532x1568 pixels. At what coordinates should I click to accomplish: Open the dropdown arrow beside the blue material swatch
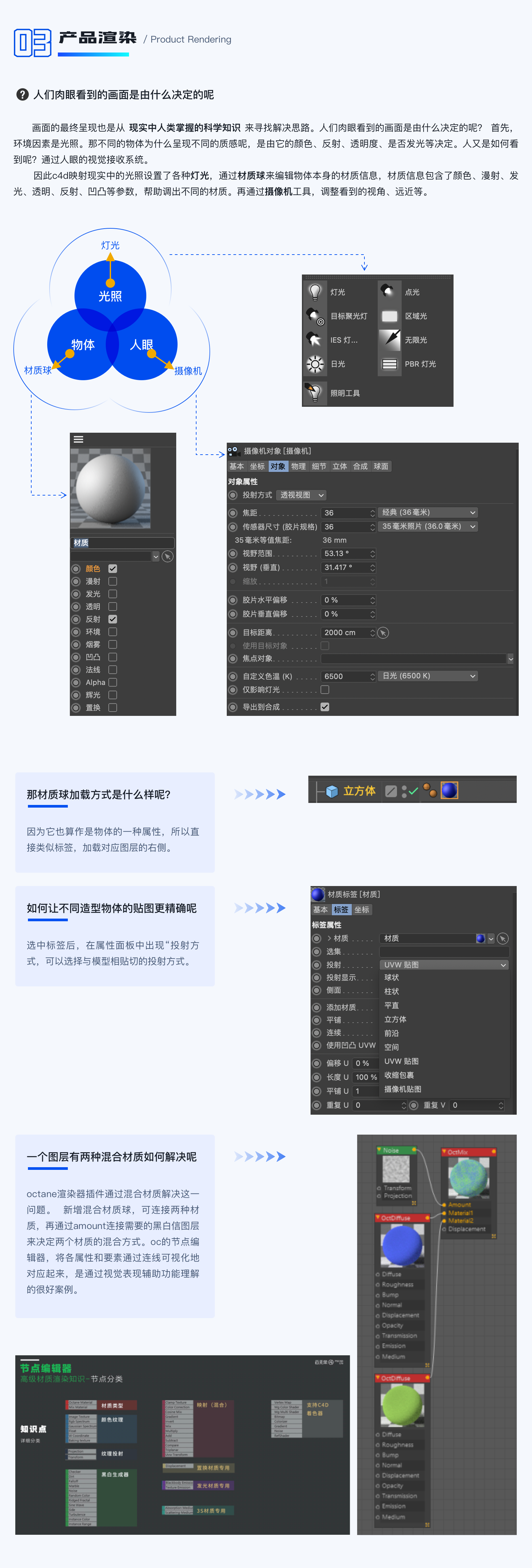[x=491, y=939]
